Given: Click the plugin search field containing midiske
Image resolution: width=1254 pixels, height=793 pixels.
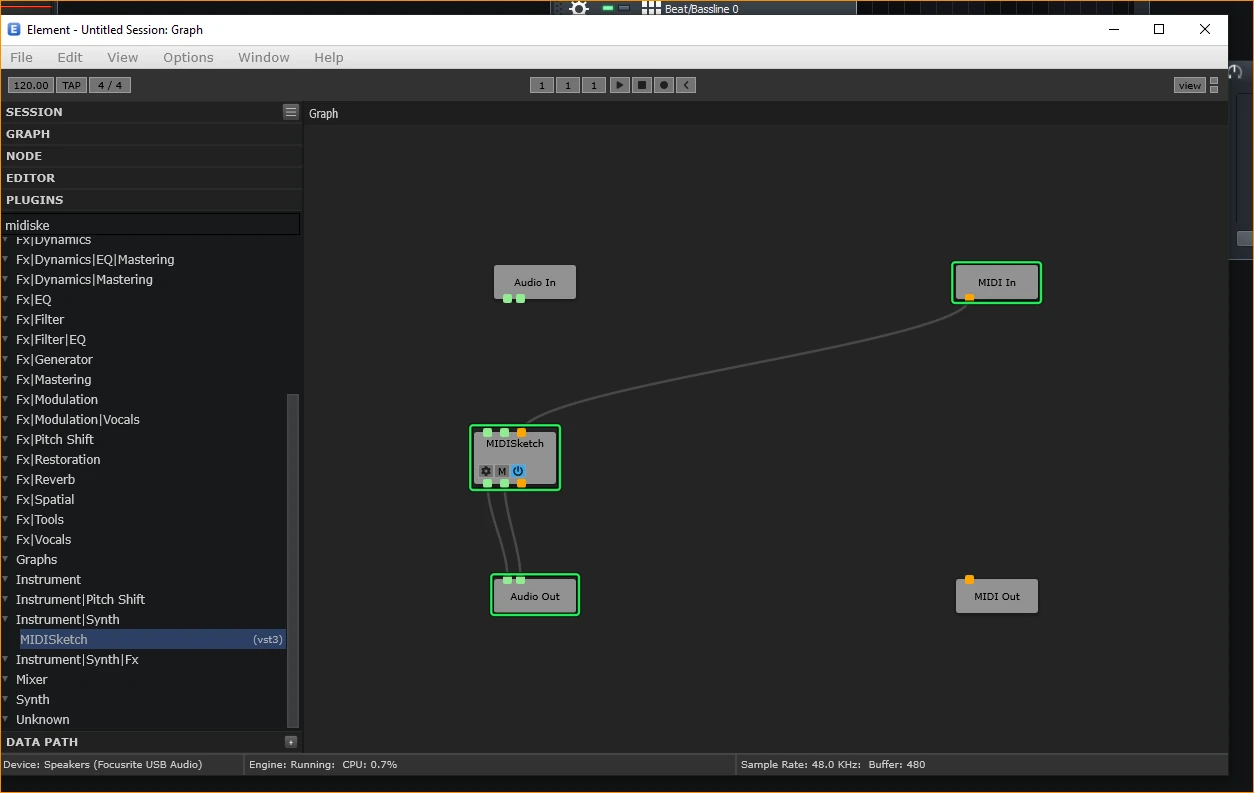Looking at the screenshot, I should (150, 225).
